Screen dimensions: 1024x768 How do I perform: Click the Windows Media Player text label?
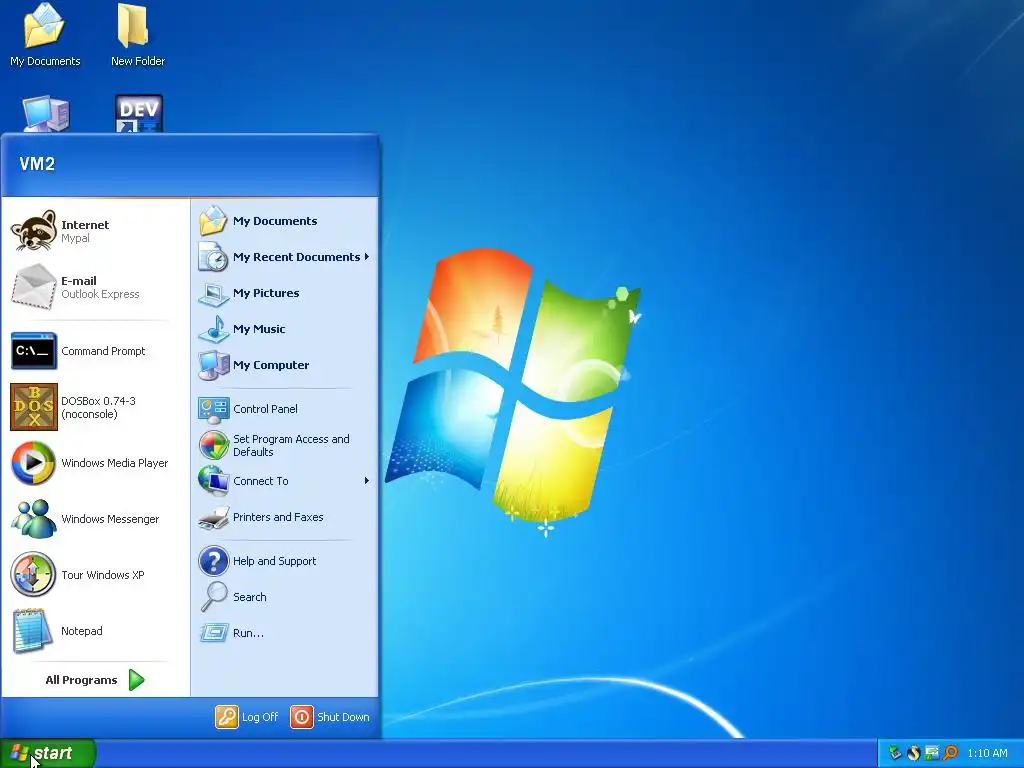click(115, 463)
